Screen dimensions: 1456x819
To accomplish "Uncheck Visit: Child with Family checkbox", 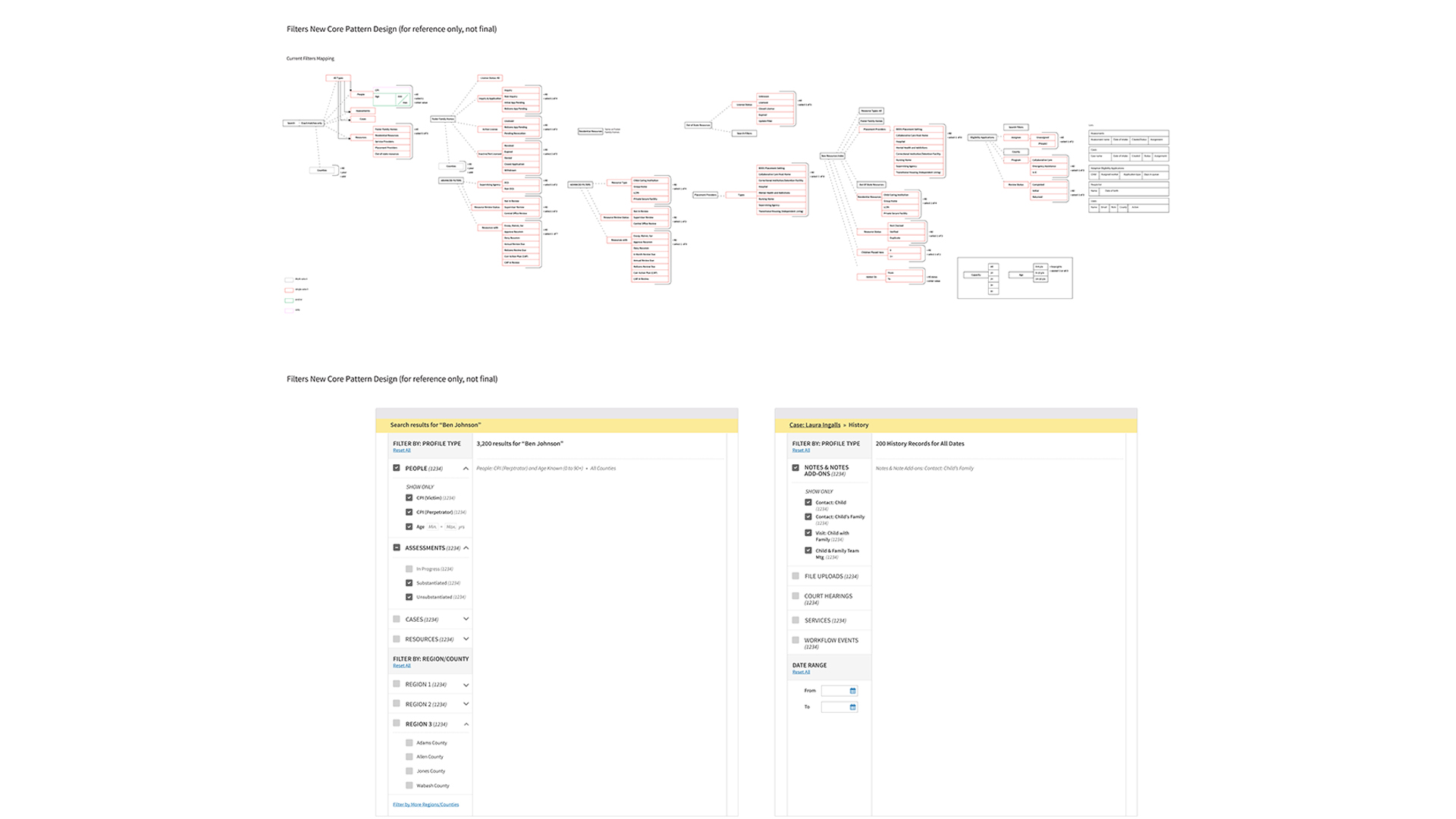I will (808, 533).
